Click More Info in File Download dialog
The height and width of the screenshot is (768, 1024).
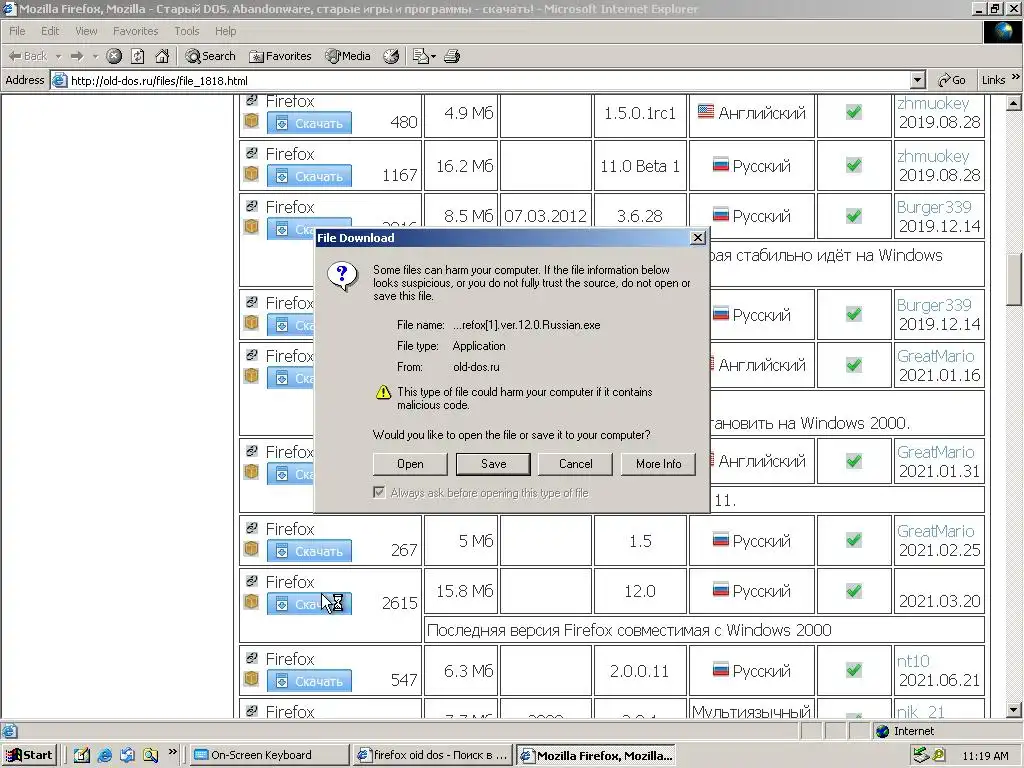(x=658, y=464)
